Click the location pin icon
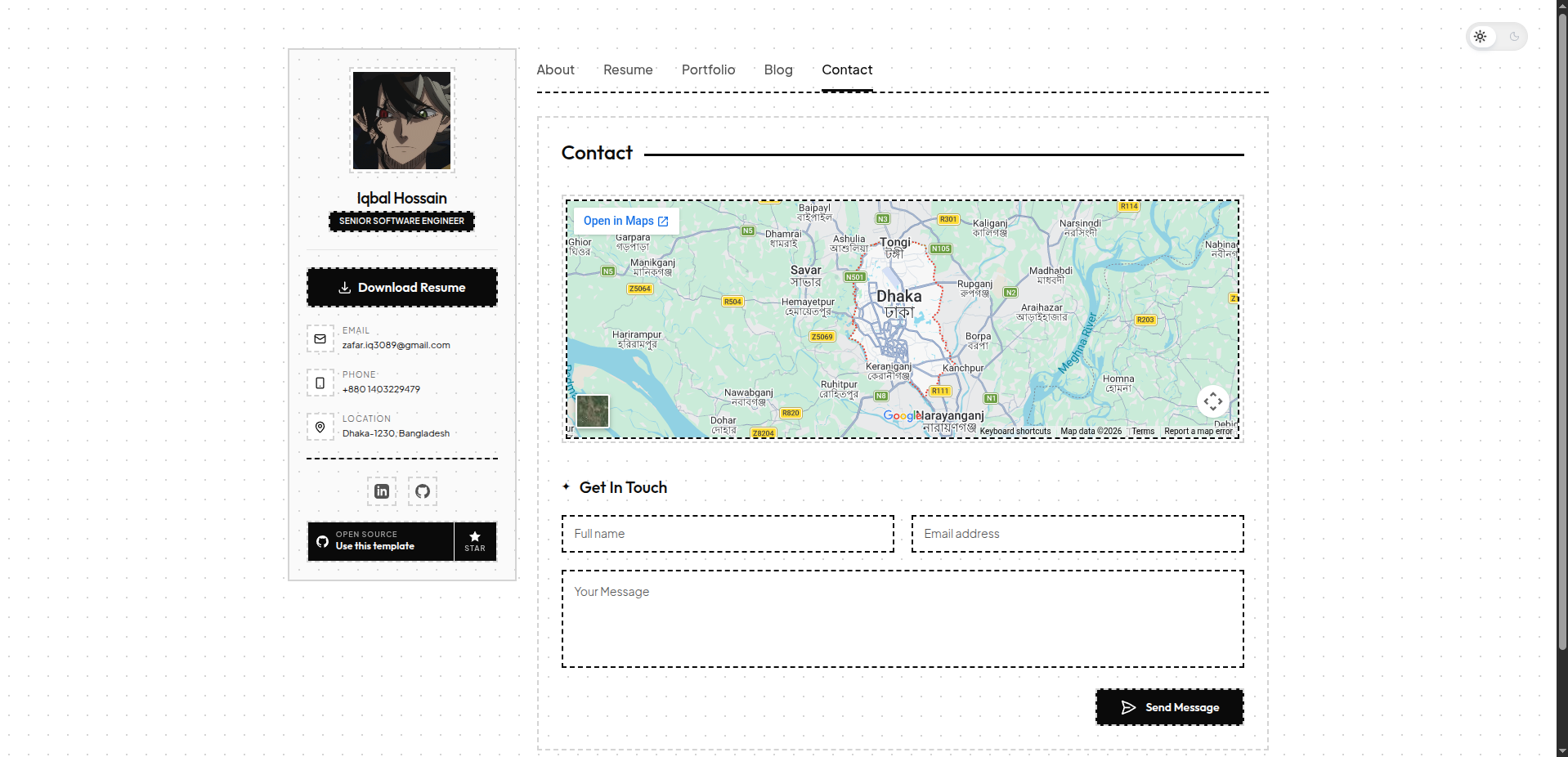 (320, 427)
